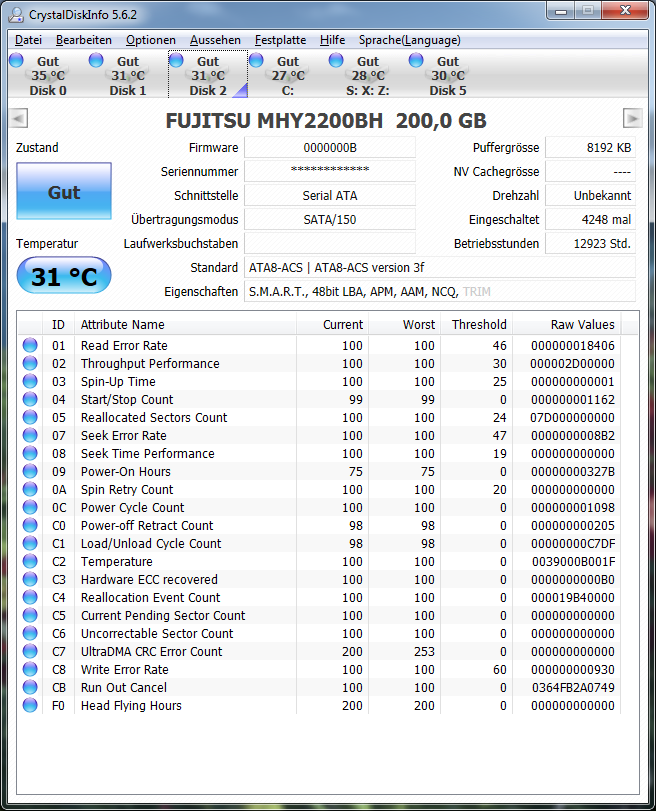The height and width of the screenshot is (811, 657).
Task: Click status orb of UltraDMA CRC Error Count
Action: click(x=30, y=651)
